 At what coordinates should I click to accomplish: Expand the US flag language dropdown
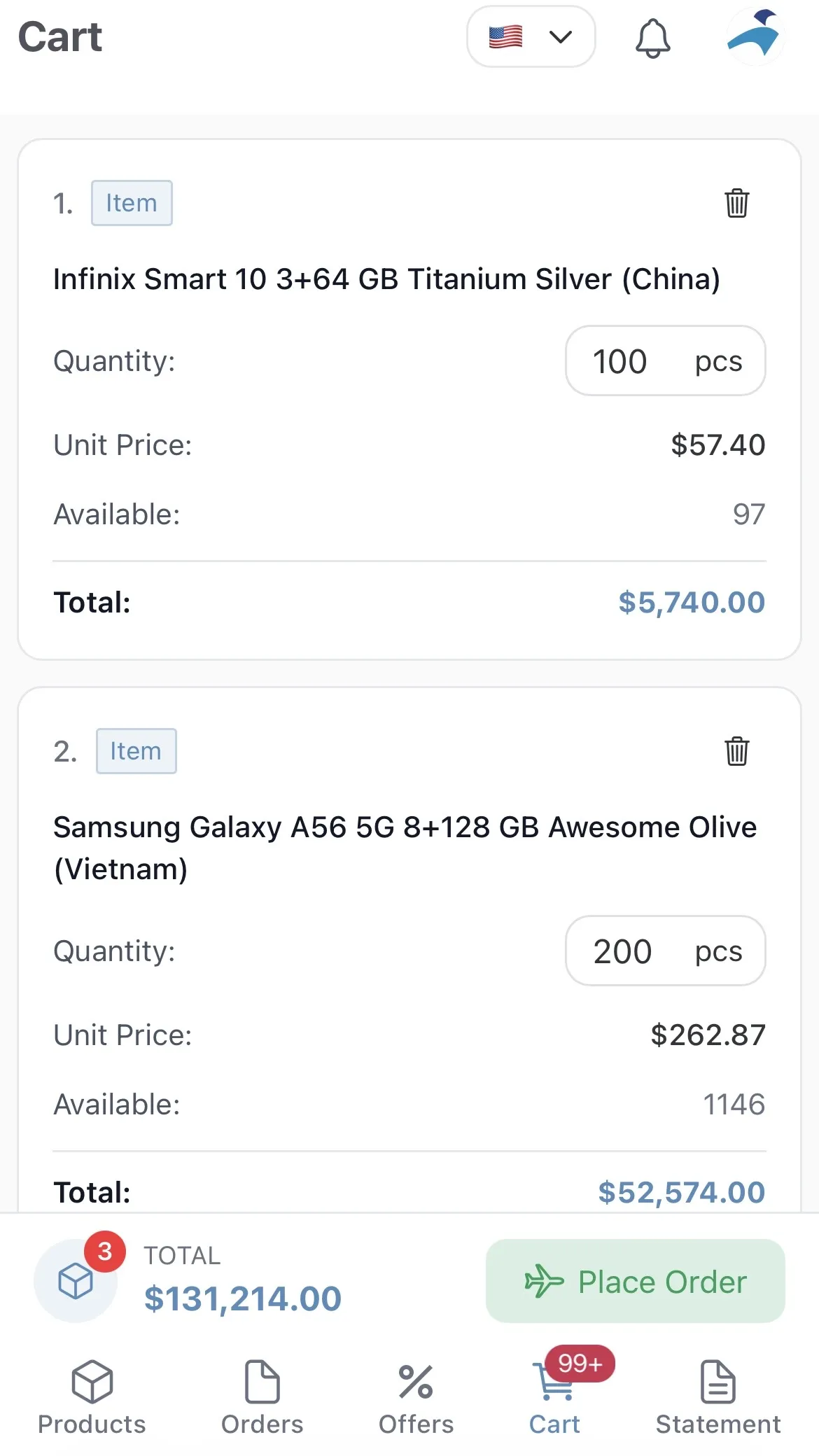pos(531,37)
